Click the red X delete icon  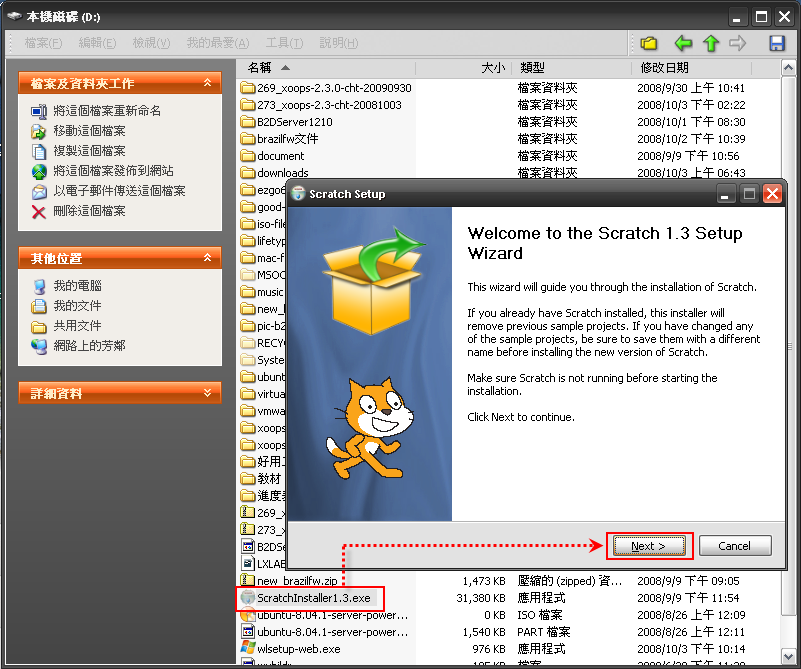39,211
